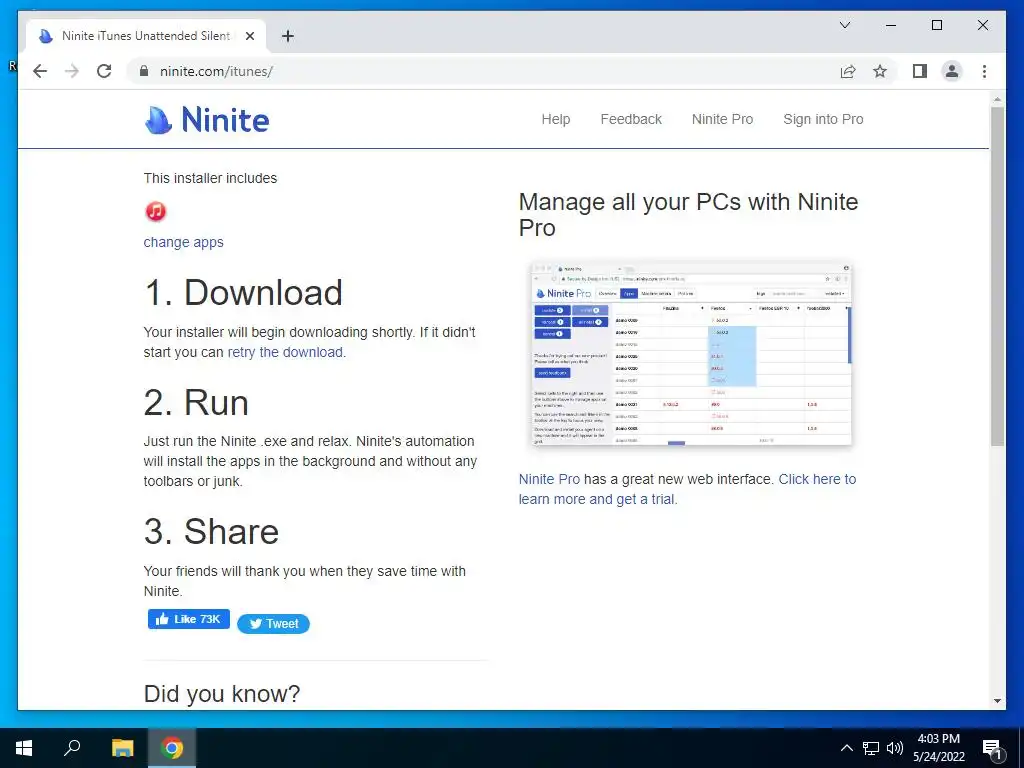Click the '3. Share' heading
Image resolution: width=1024 pixels, height=768 pixels.
tap(212, 531)
